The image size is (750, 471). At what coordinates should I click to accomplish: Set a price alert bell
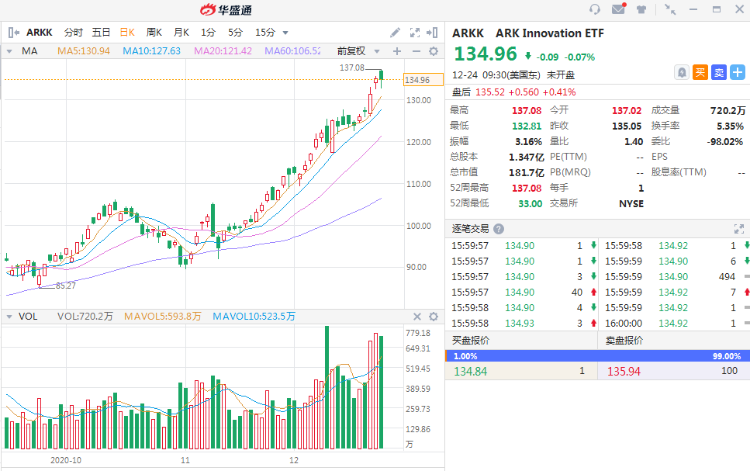point(682,73)
